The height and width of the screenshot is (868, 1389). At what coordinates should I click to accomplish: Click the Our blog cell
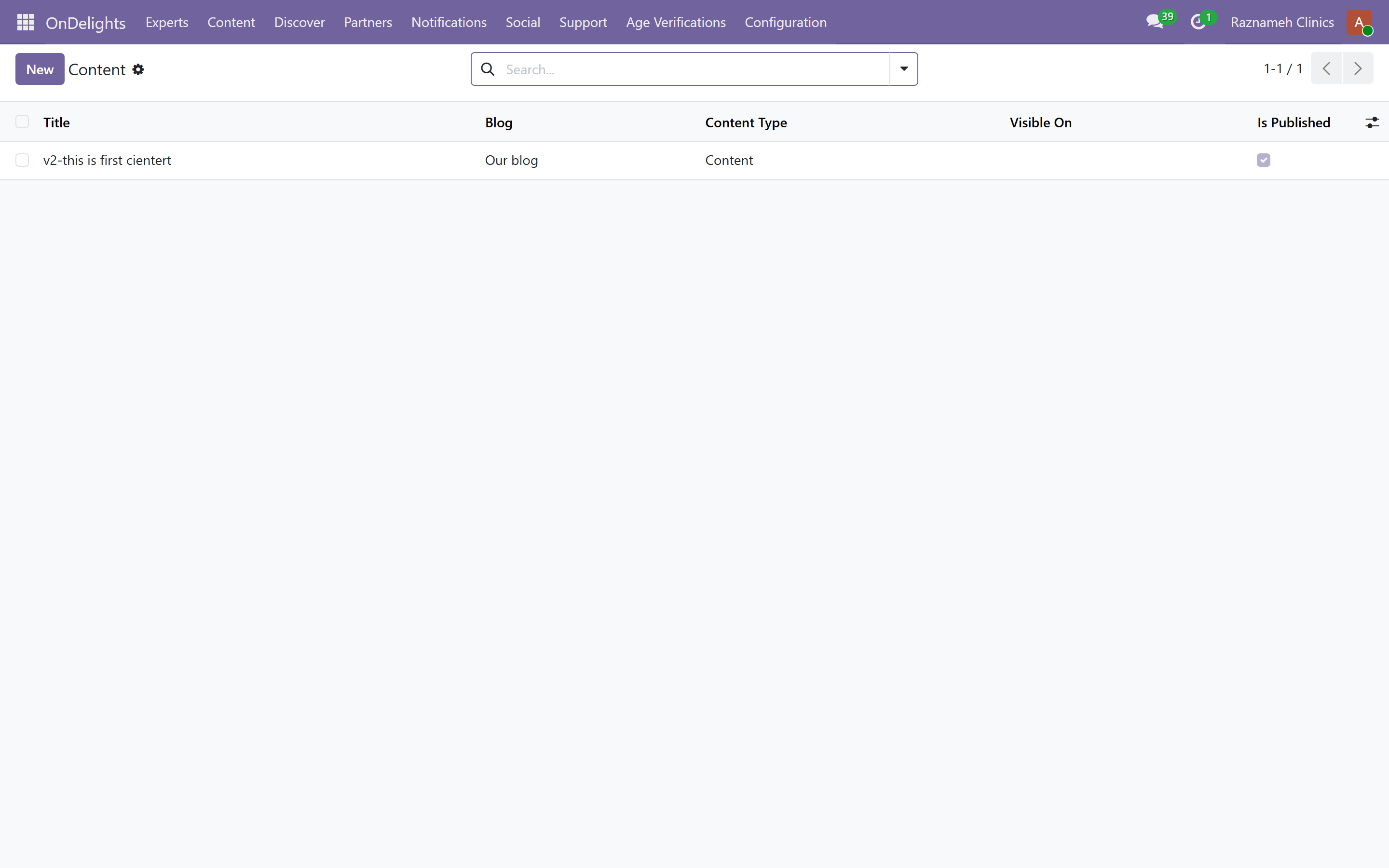(511, 160)
